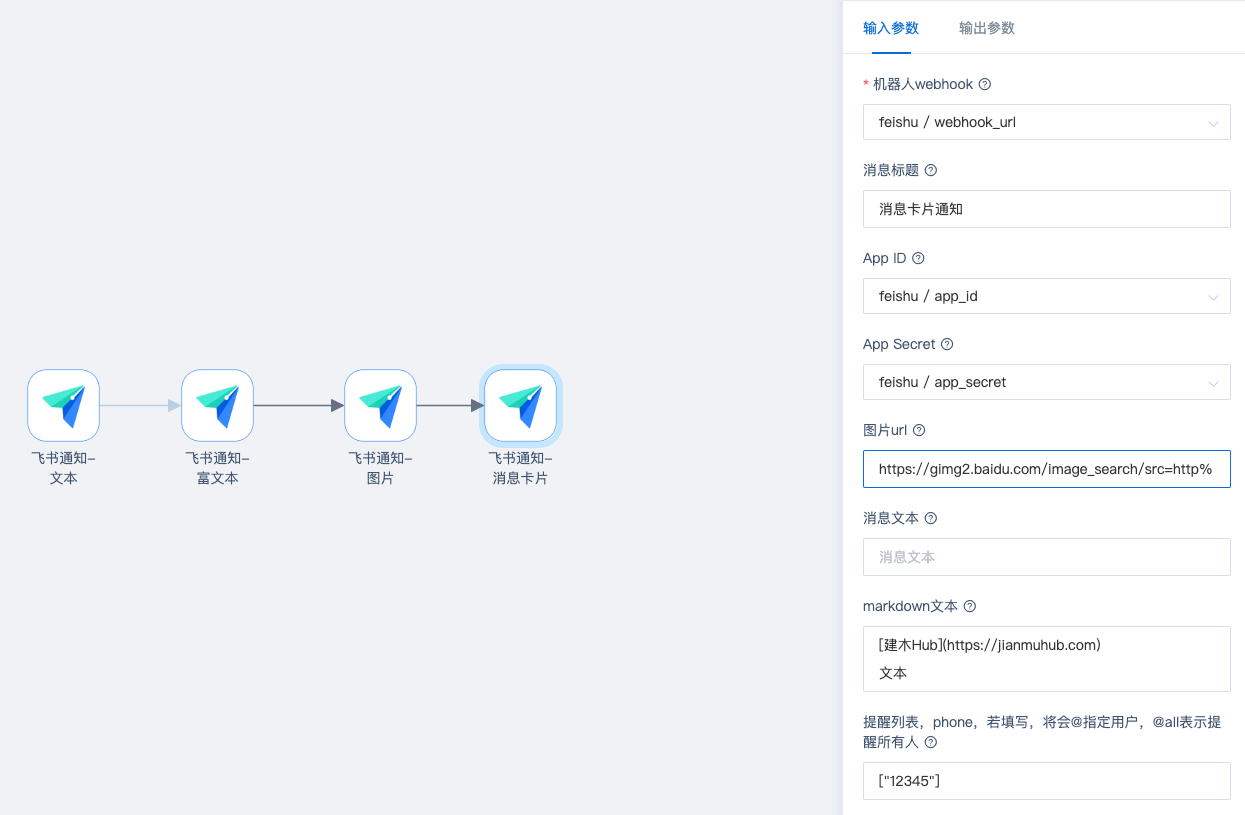Expand the feishu / app_id dropdown

point(1047,297)
